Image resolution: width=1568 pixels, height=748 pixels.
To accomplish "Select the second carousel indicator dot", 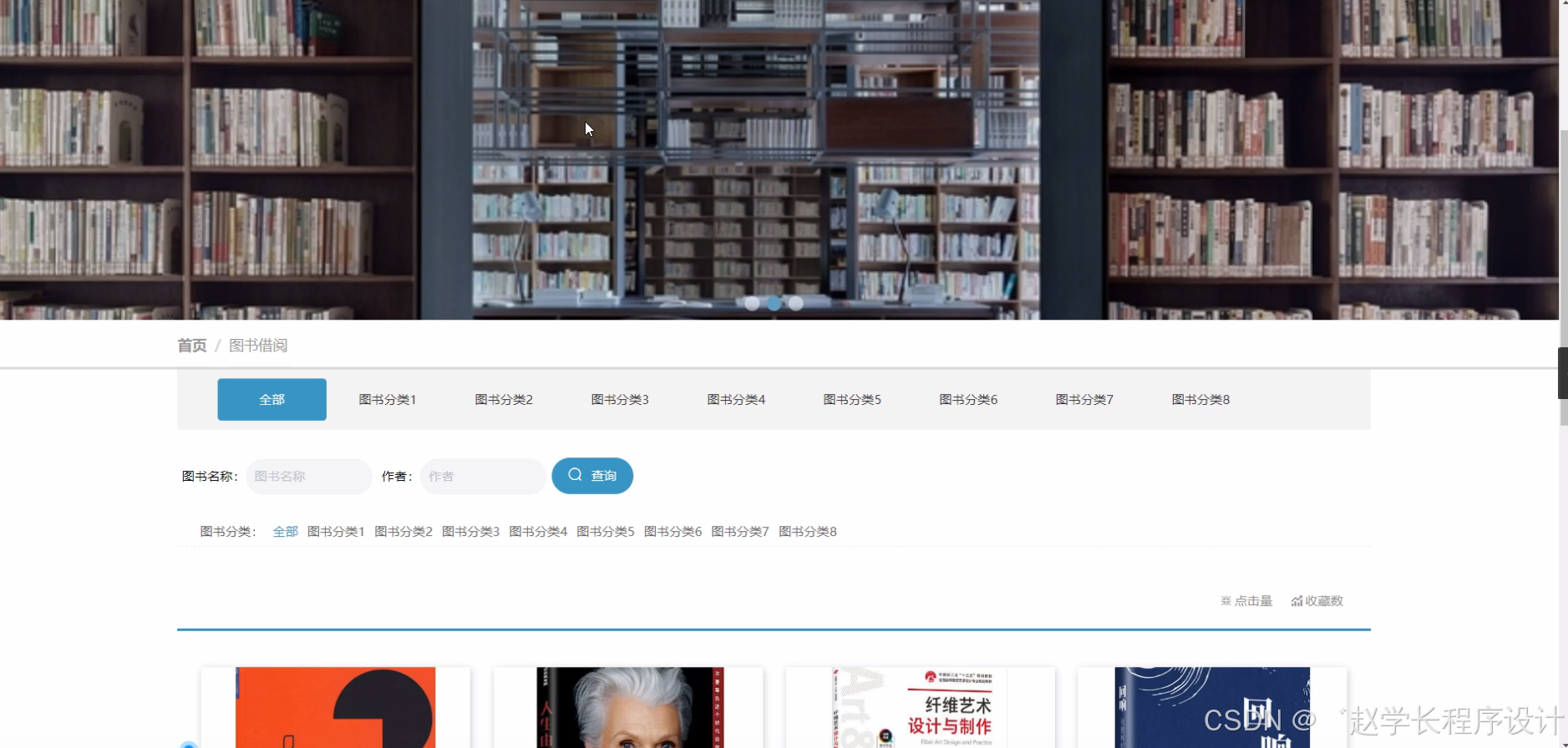I will coord(774,303).
